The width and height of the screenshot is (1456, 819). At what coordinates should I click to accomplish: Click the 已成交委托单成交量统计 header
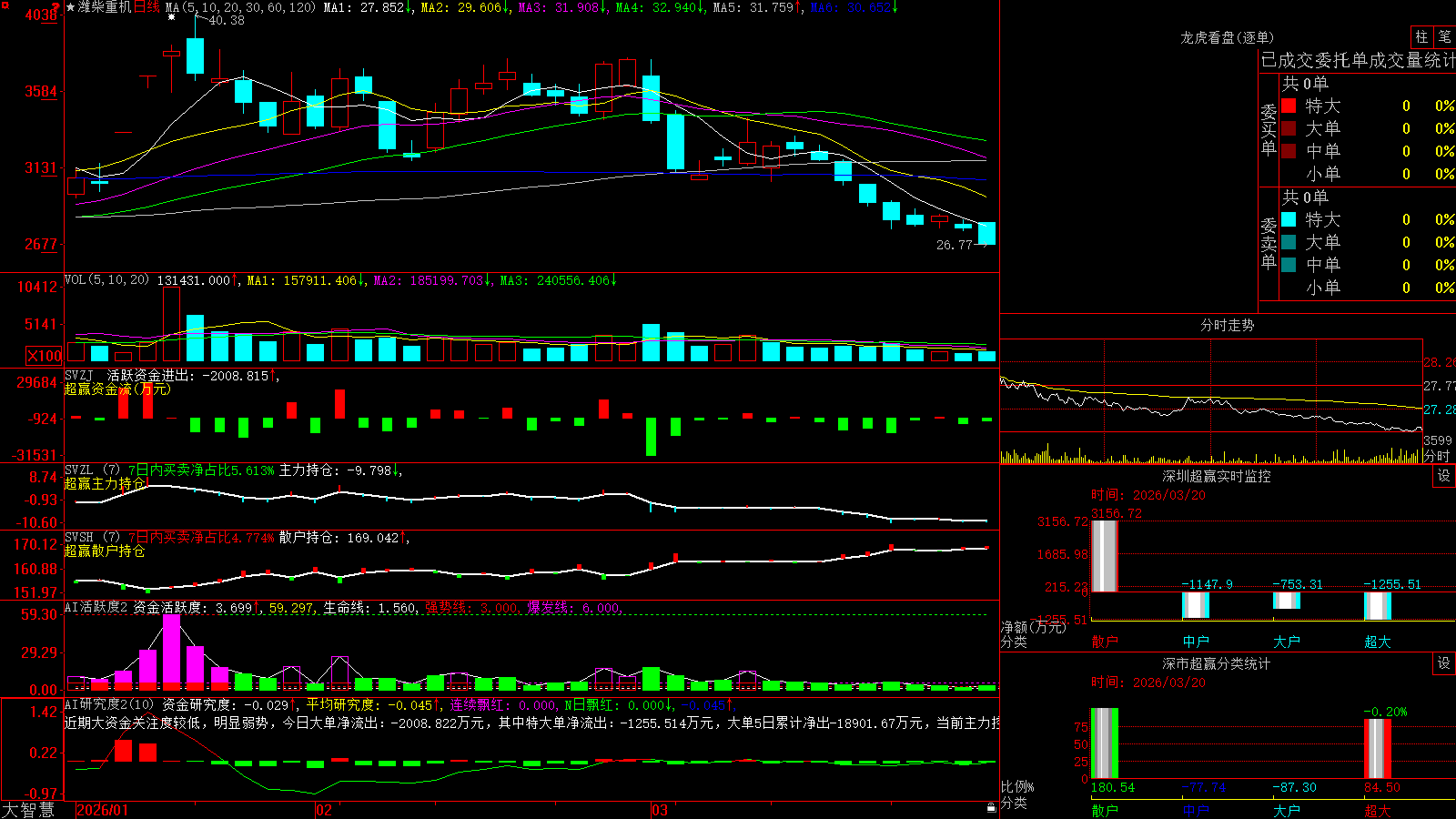click(1358, 60)
